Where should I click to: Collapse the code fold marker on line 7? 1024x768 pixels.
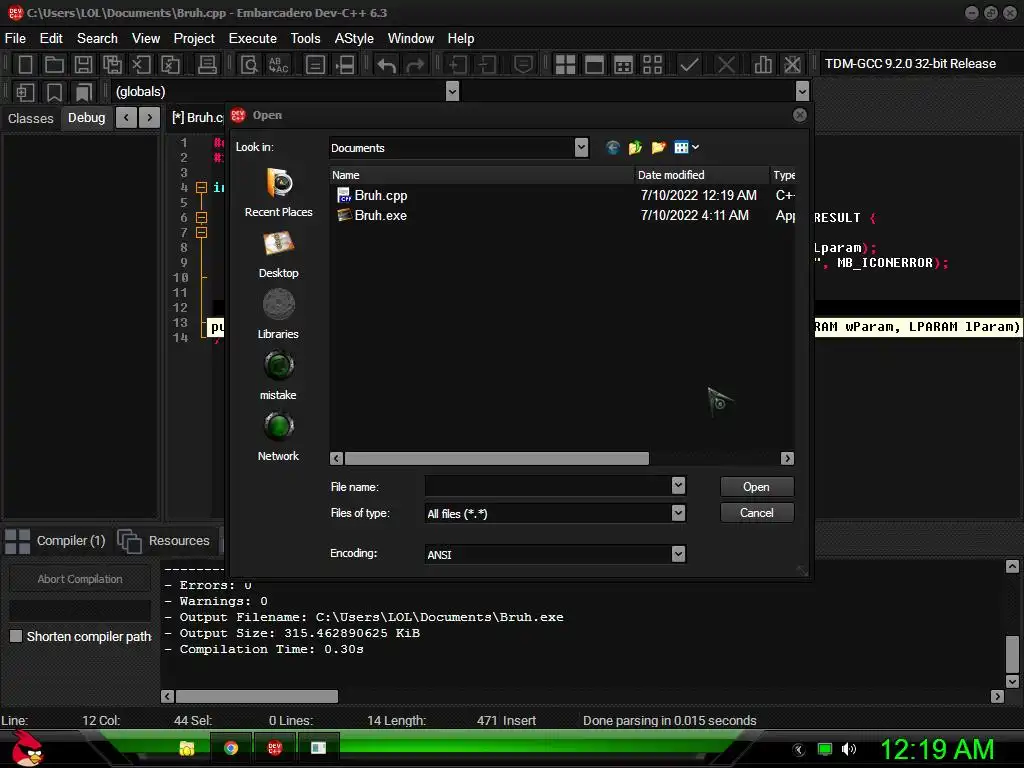pos(201,232)
